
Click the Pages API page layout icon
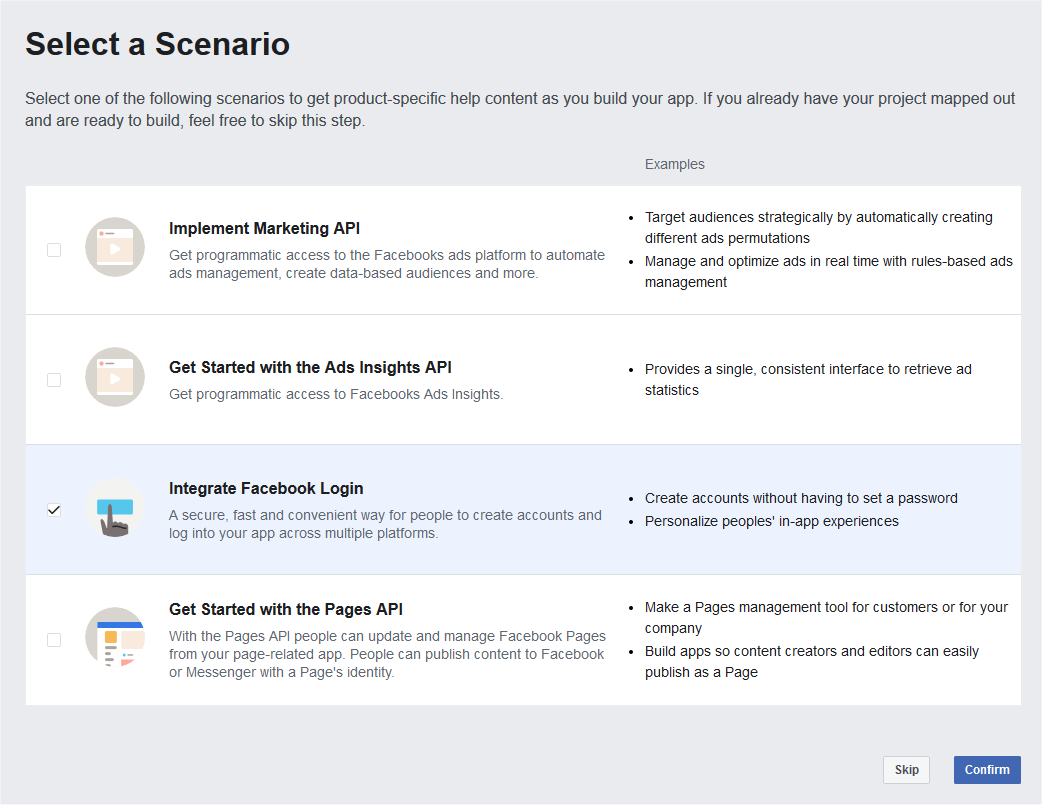click(x=115, y=637)
